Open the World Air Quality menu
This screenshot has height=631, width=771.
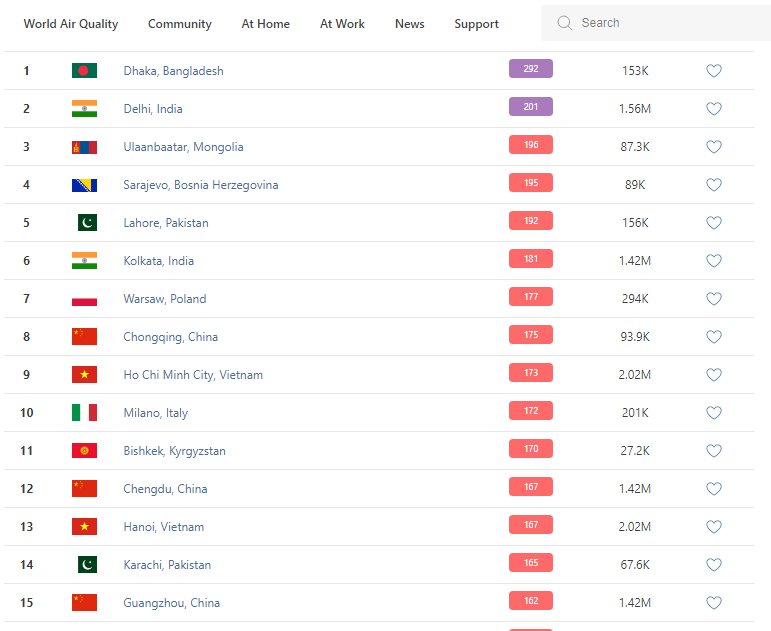pyautogui.click(x=70, y=24)
